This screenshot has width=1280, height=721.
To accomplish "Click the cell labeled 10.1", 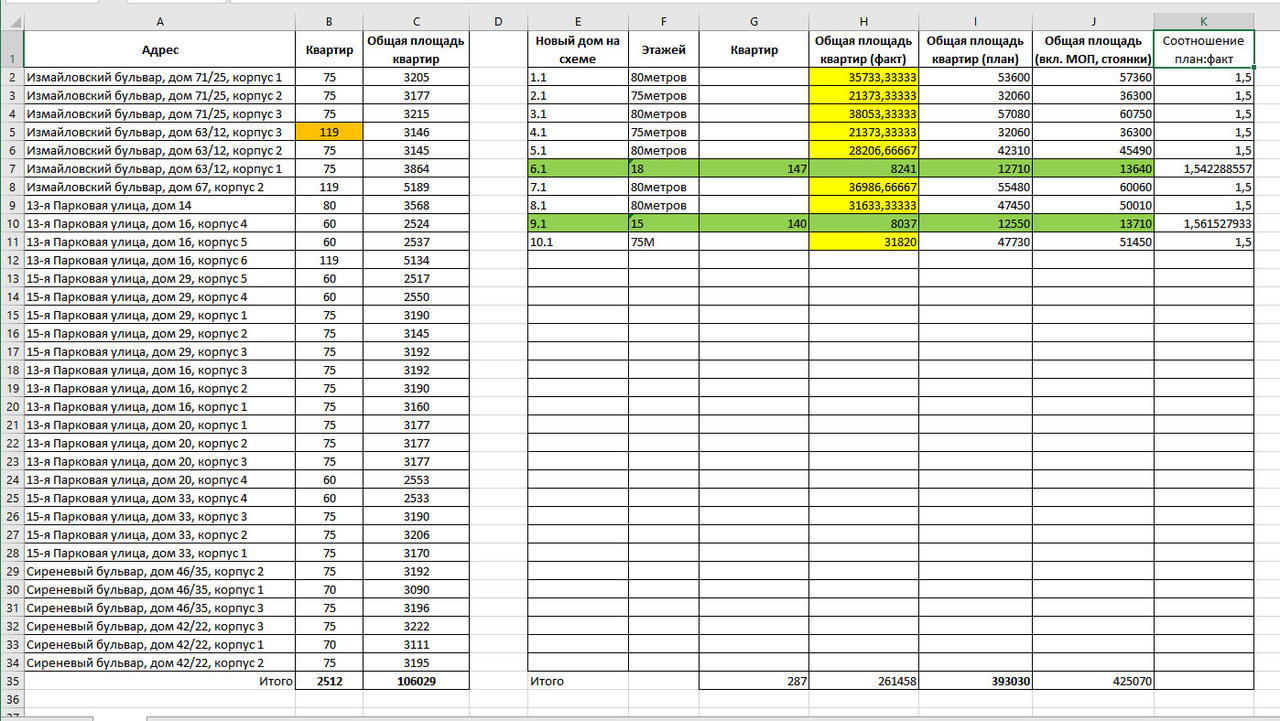I will tap(578, 241).
